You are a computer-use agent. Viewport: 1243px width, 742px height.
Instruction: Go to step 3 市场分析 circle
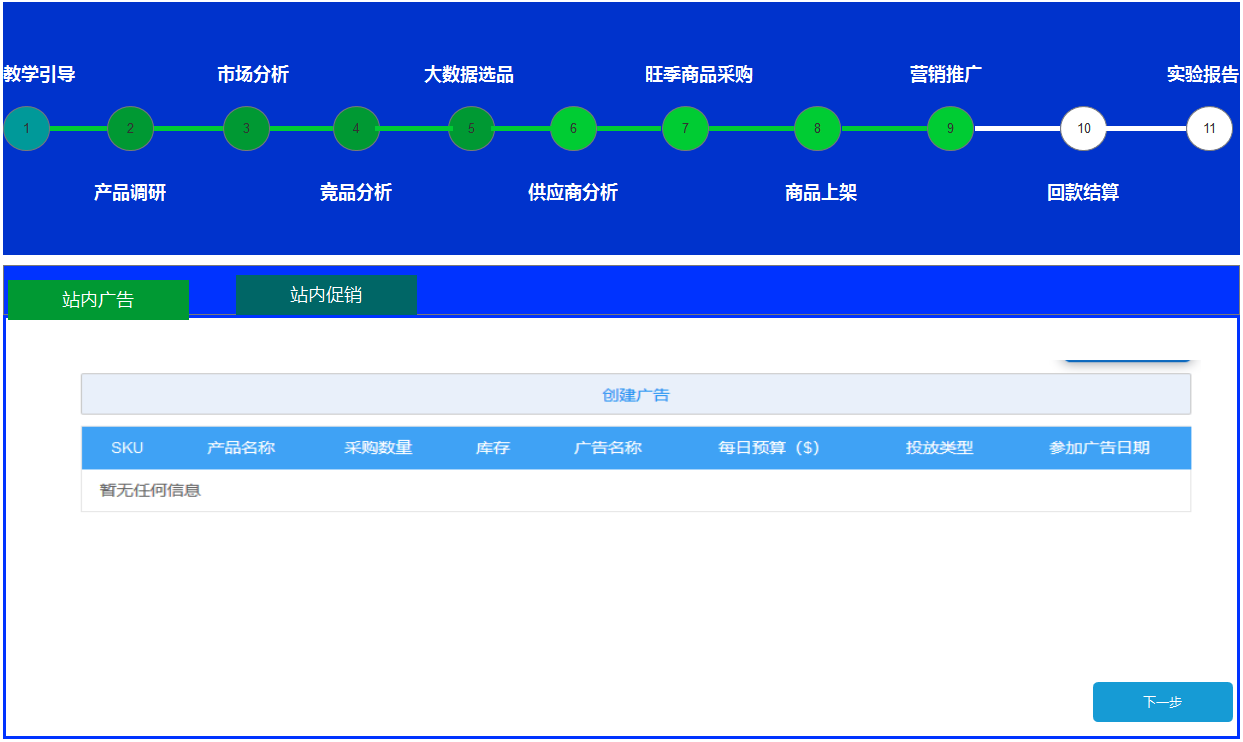tap(246, 129)
